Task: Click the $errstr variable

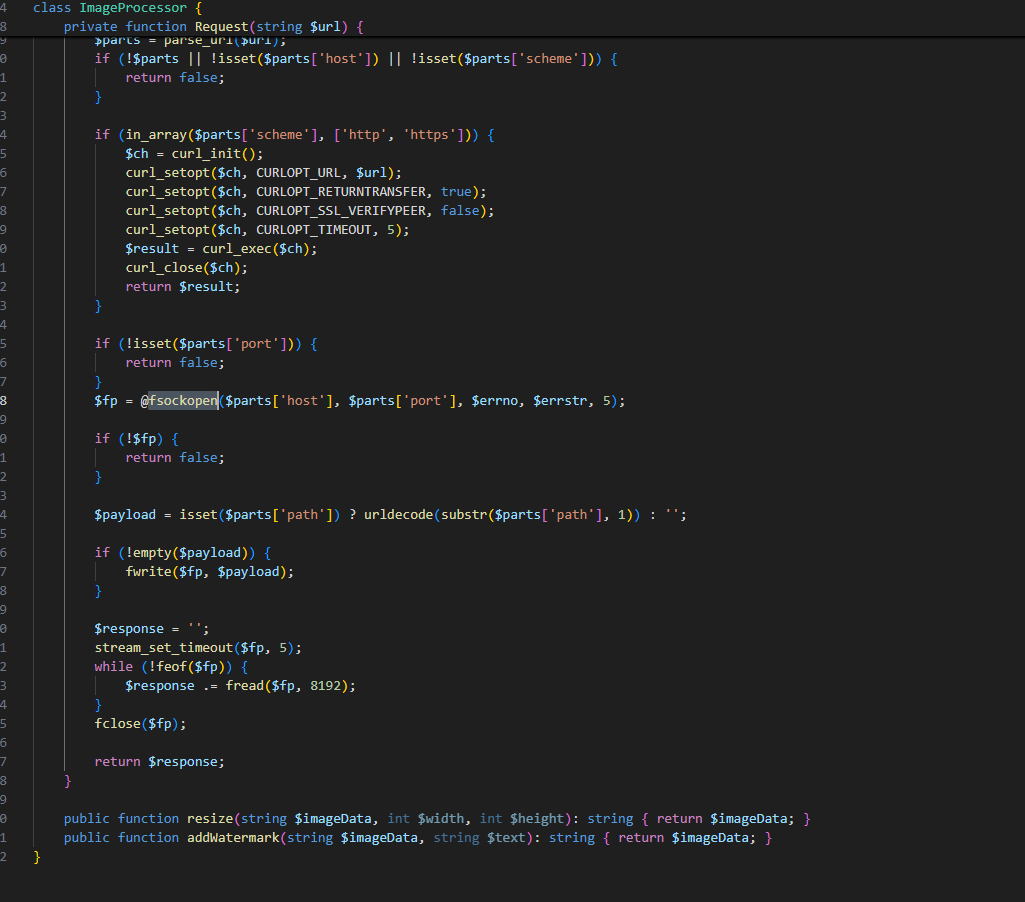Action: click(564, 401)
